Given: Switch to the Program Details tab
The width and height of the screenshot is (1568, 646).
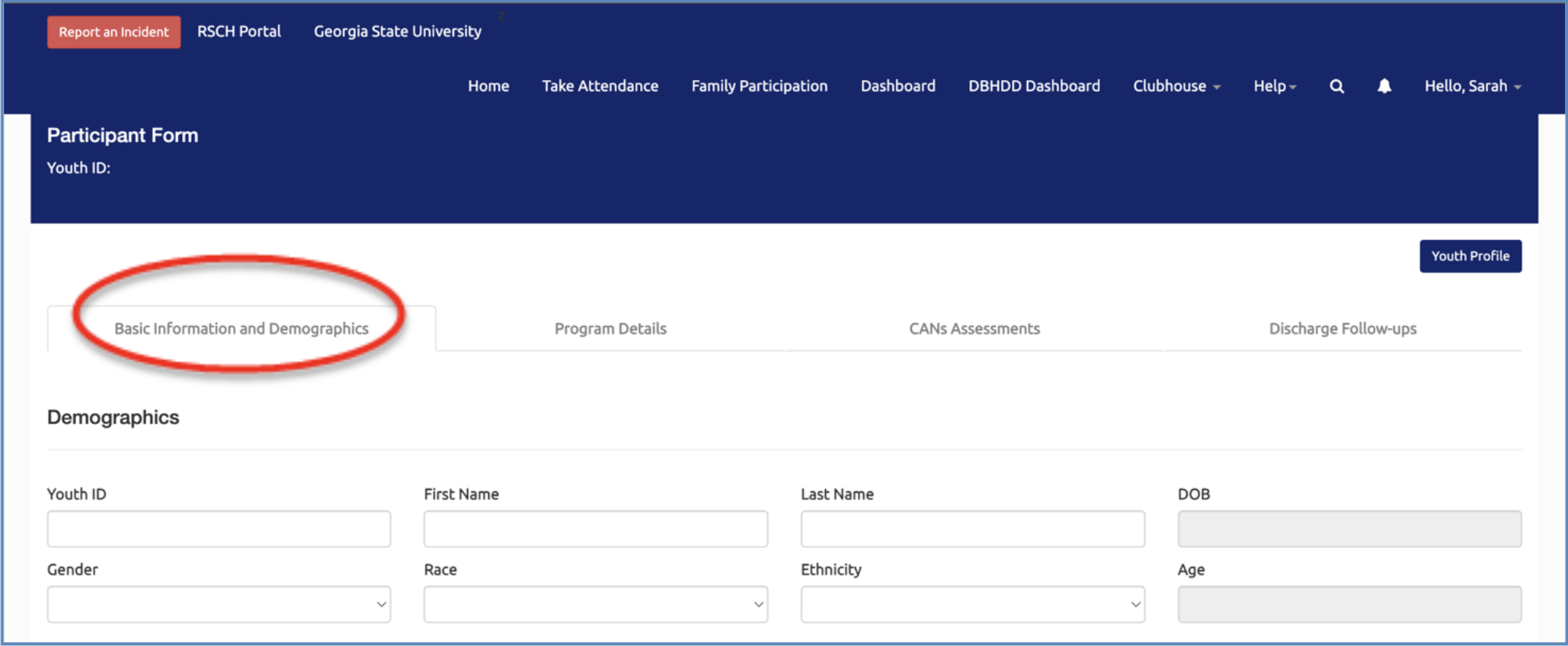Looking at the screenshot, I should pyautogui.click(x=610, y=328).
